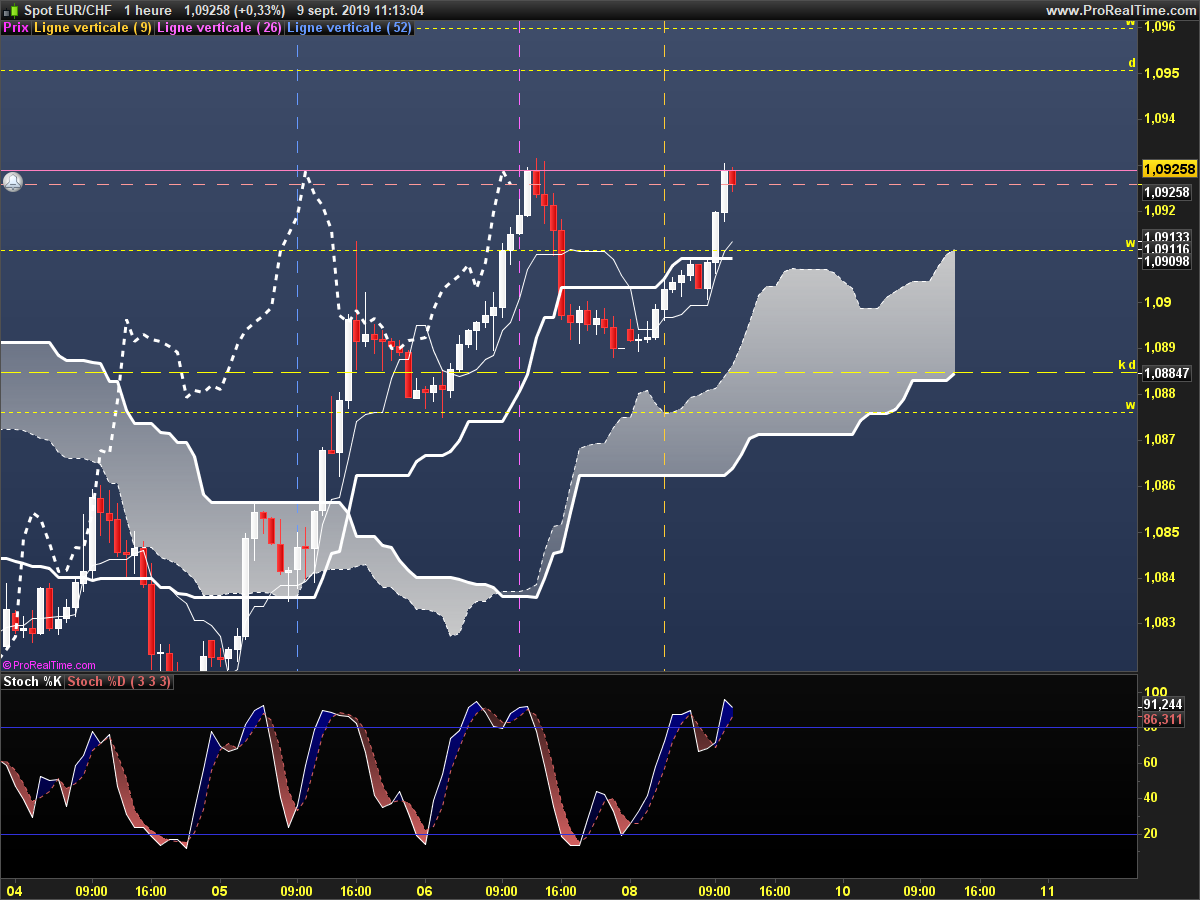Open the www.ProRealTime.com link
Screen dimensions: 1200x900
pos(1120,10)
